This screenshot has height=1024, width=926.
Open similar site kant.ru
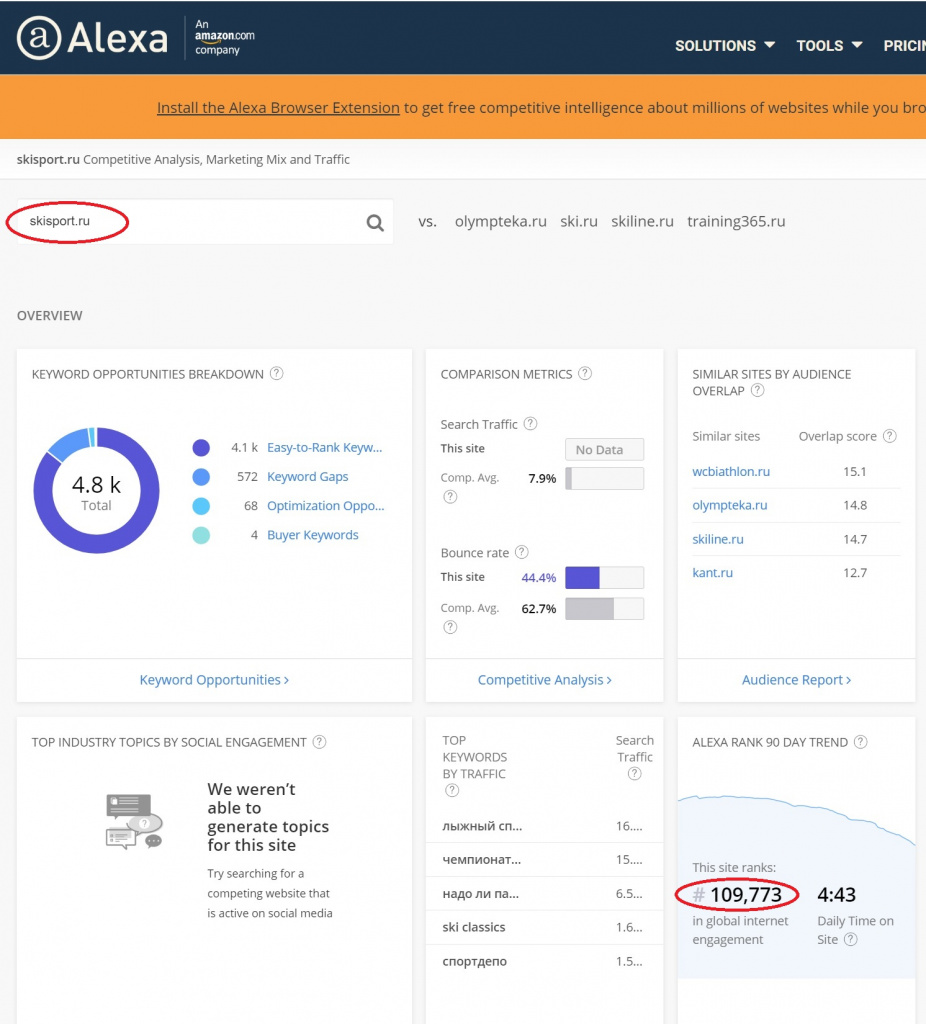coord(712,573)
